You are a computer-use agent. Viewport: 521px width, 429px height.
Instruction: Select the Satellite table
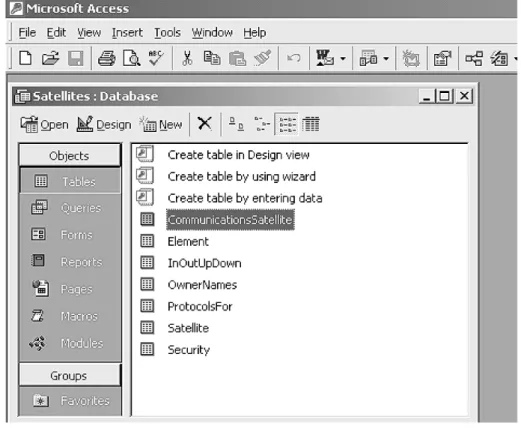click(x=188, y=328)
